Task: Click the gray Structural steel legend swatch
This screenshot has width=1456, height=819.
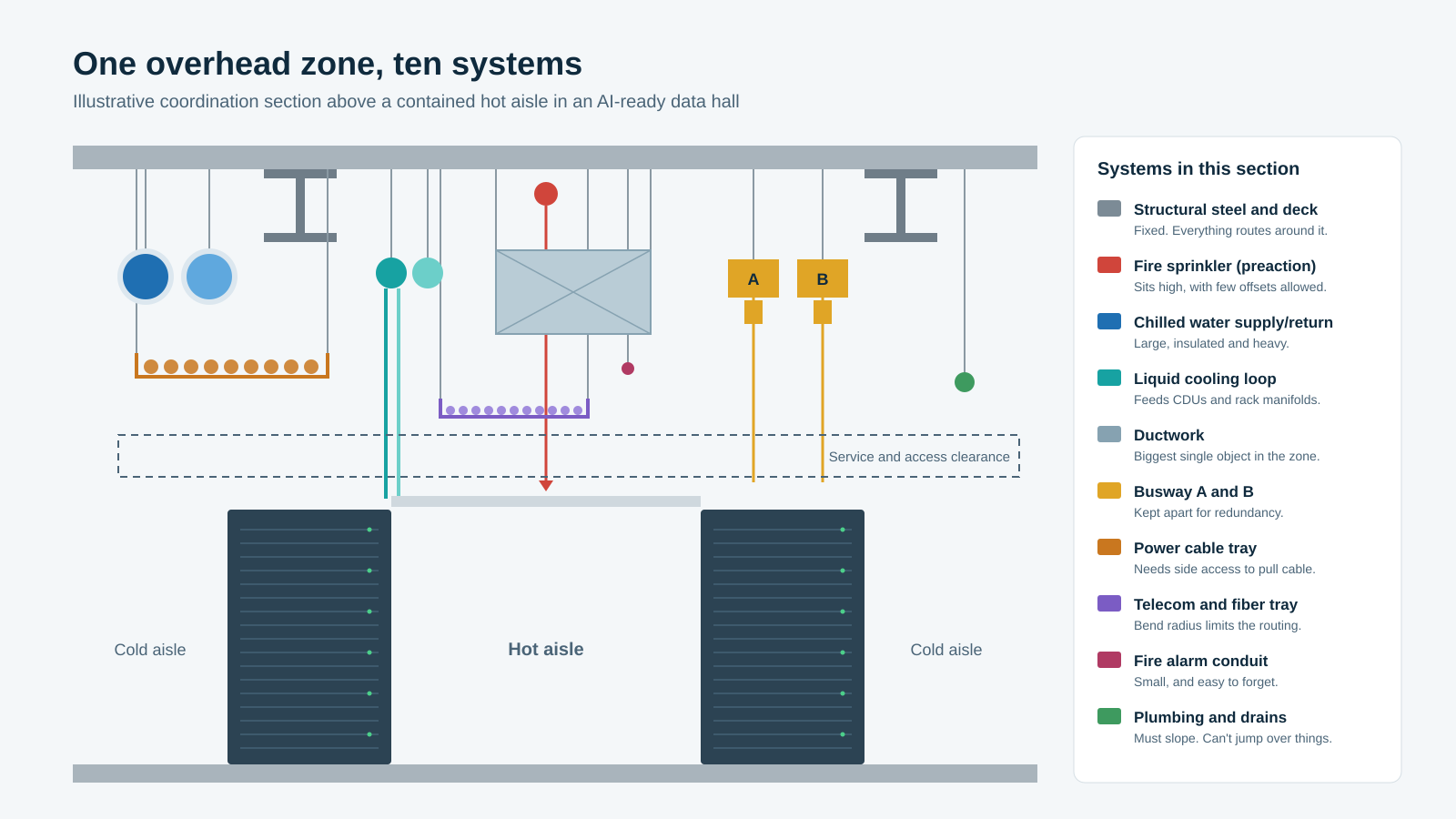Action: 1109,208
